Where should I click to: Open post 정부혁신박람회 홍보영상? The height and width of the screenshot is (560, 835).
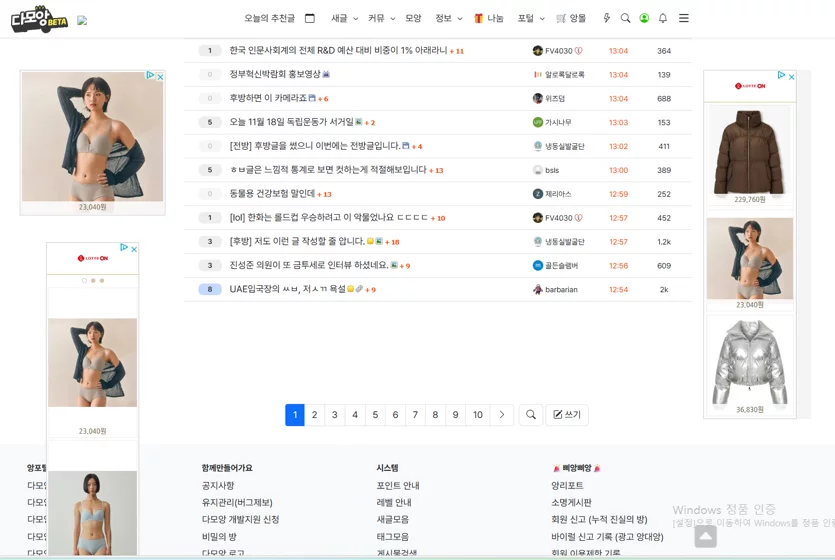pos(275,75)
